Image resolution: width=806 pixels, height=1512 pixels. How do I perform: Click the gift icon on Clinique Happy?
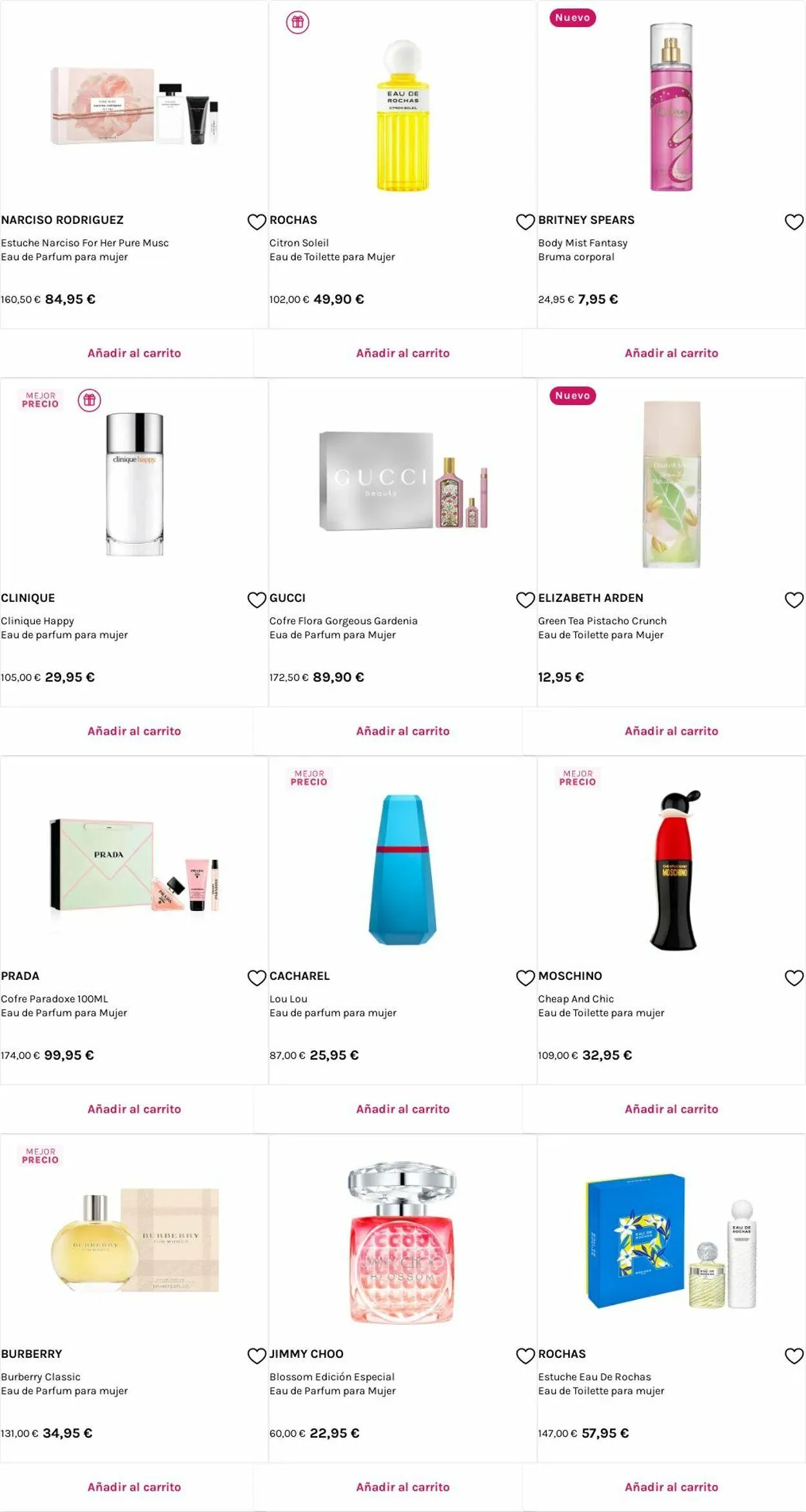[90, 401]
